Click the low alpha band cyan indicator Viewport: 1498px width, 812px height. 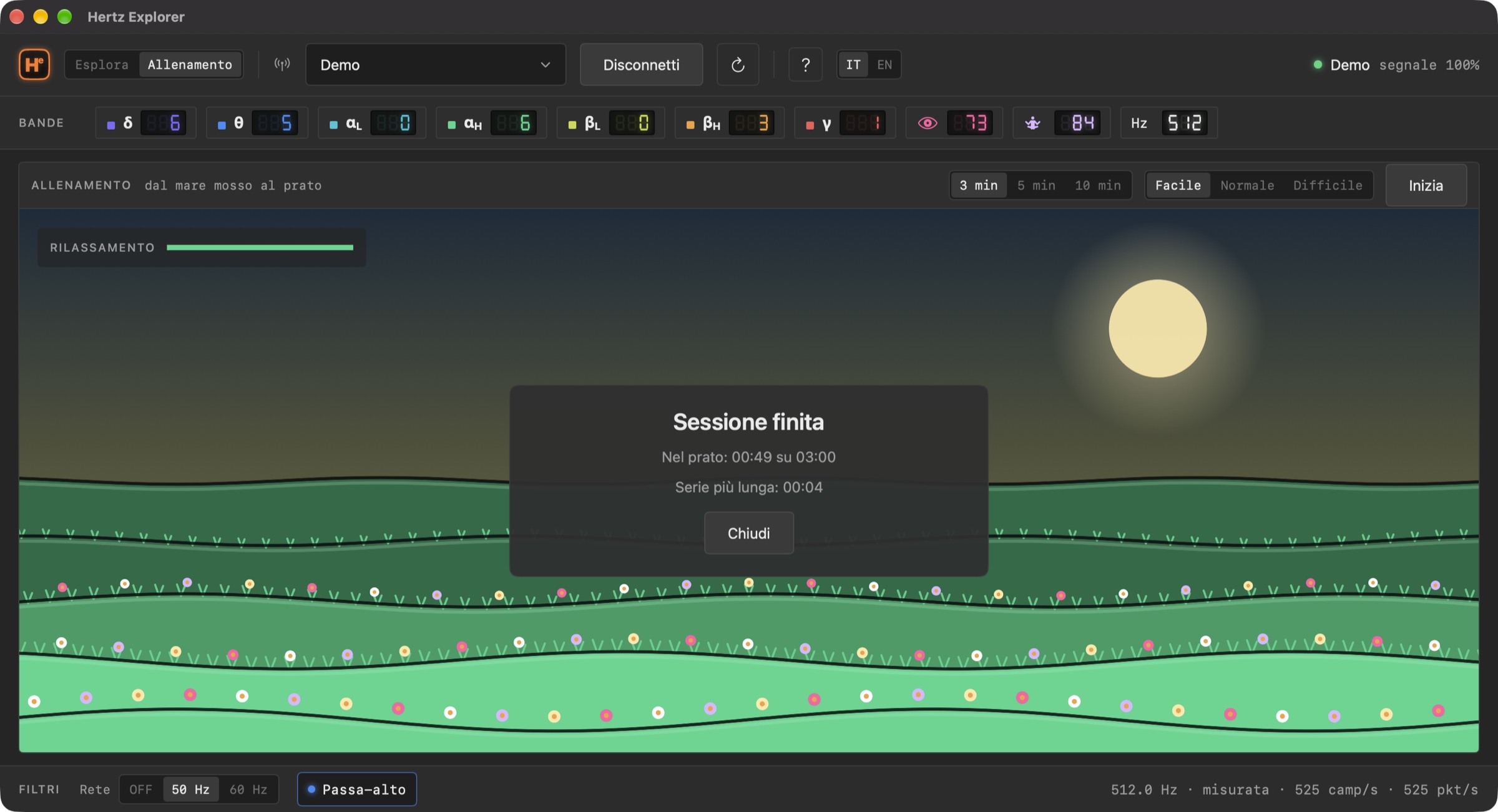coord(333,125)
